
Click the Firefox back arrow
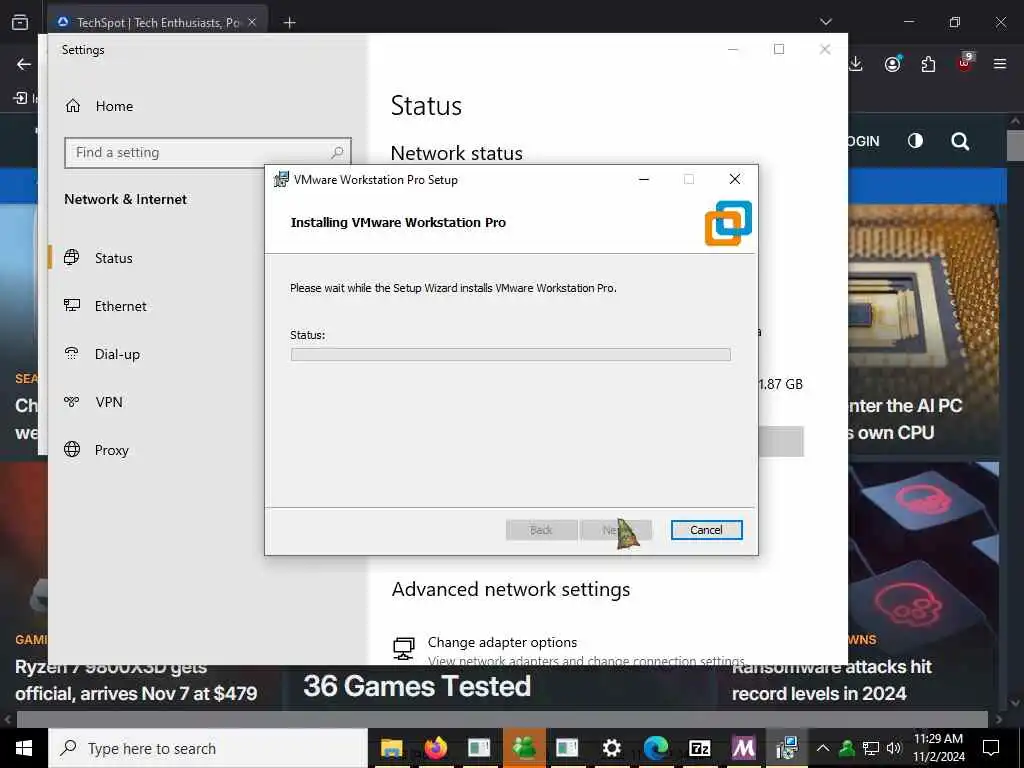pos(24,64)
